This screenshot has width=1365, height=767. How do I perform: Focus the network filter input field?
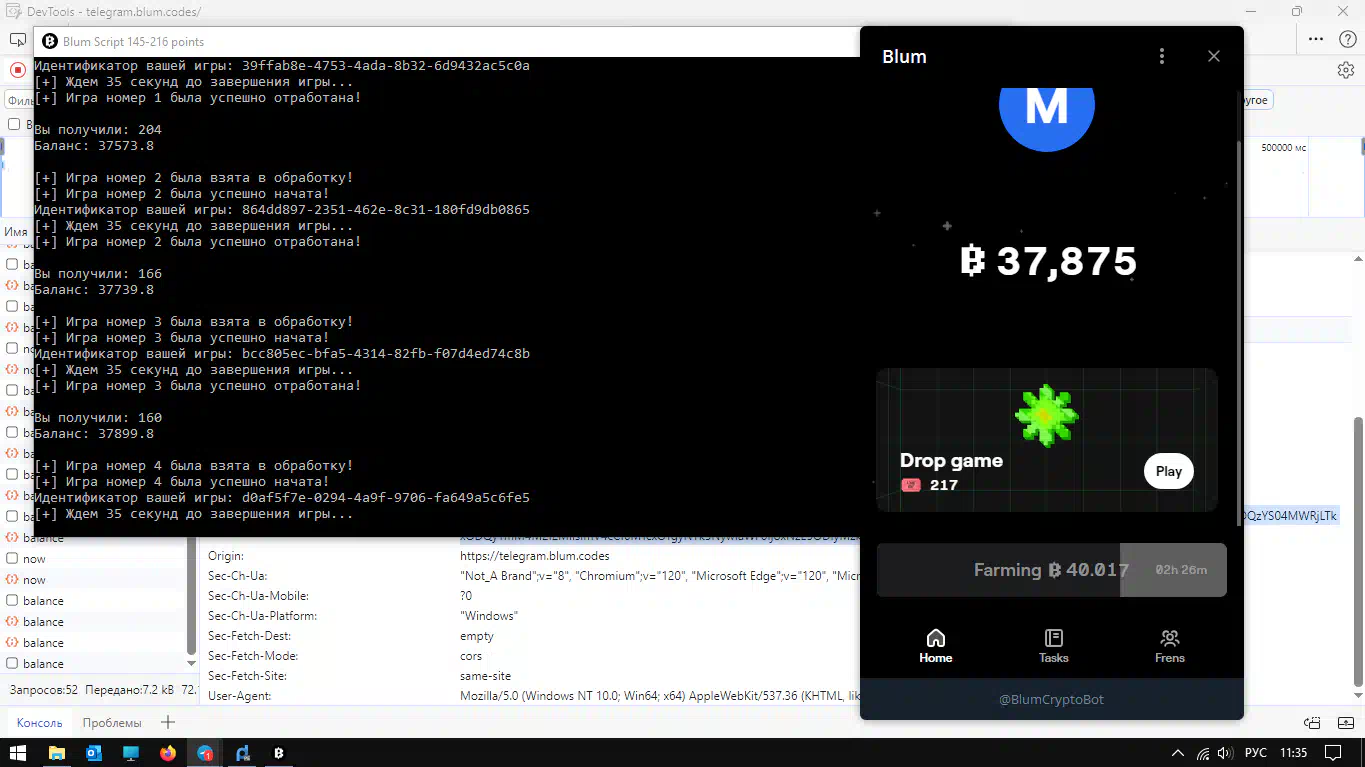coord(19,100)
